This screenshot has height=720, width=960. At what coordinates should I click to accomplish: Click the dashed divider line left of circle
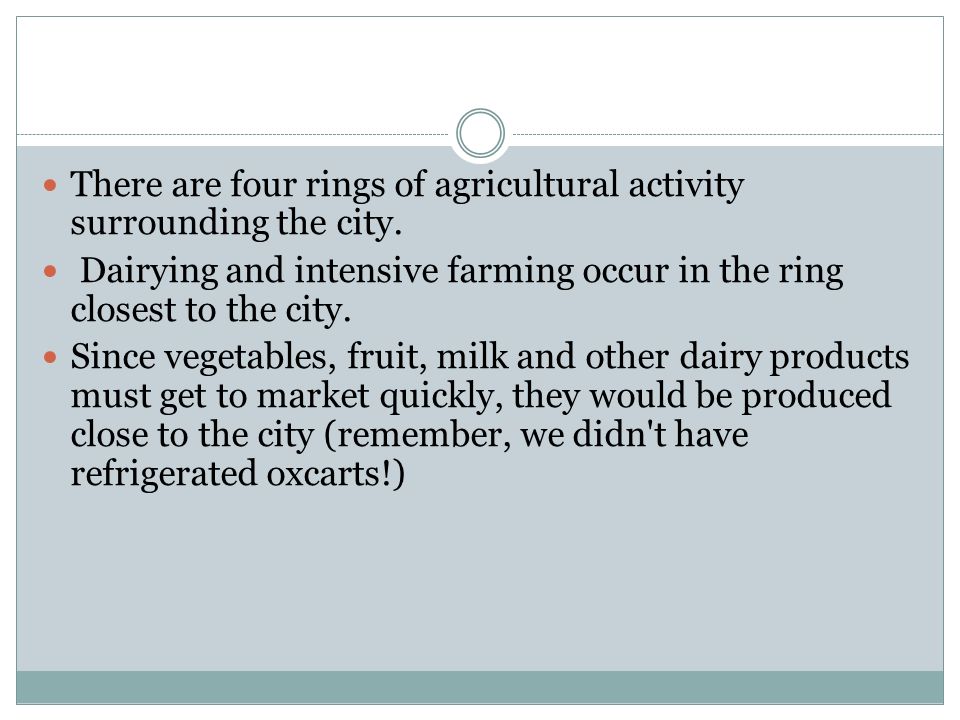[233, 134]
